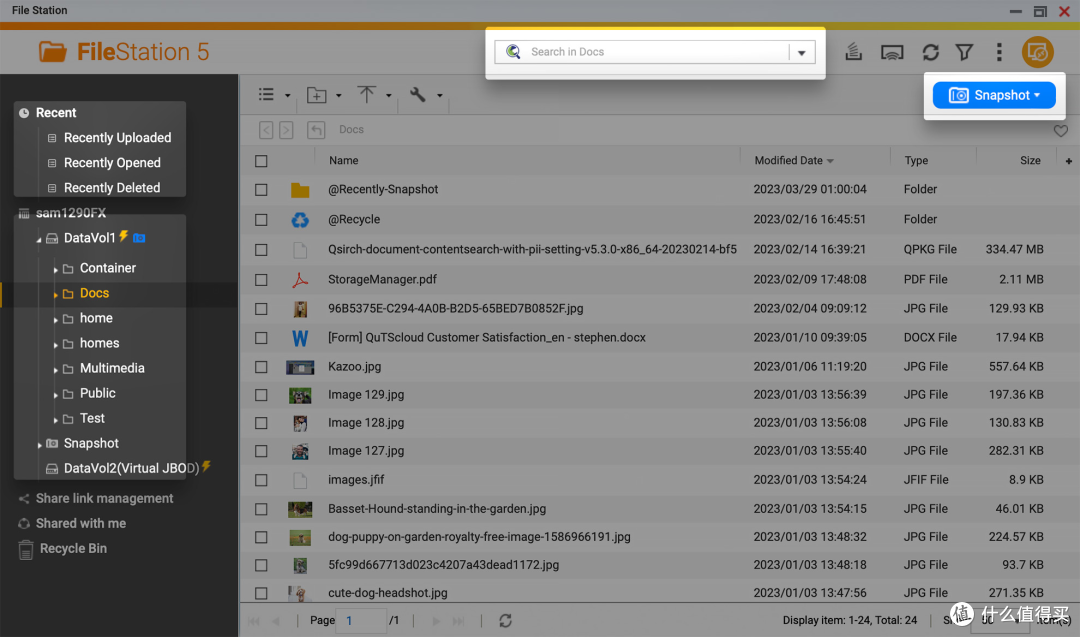Image resolution: width=1080 pixels, height=637 pixels.
Task: Open the more settings three-dot menu
Action: (999, 52)
